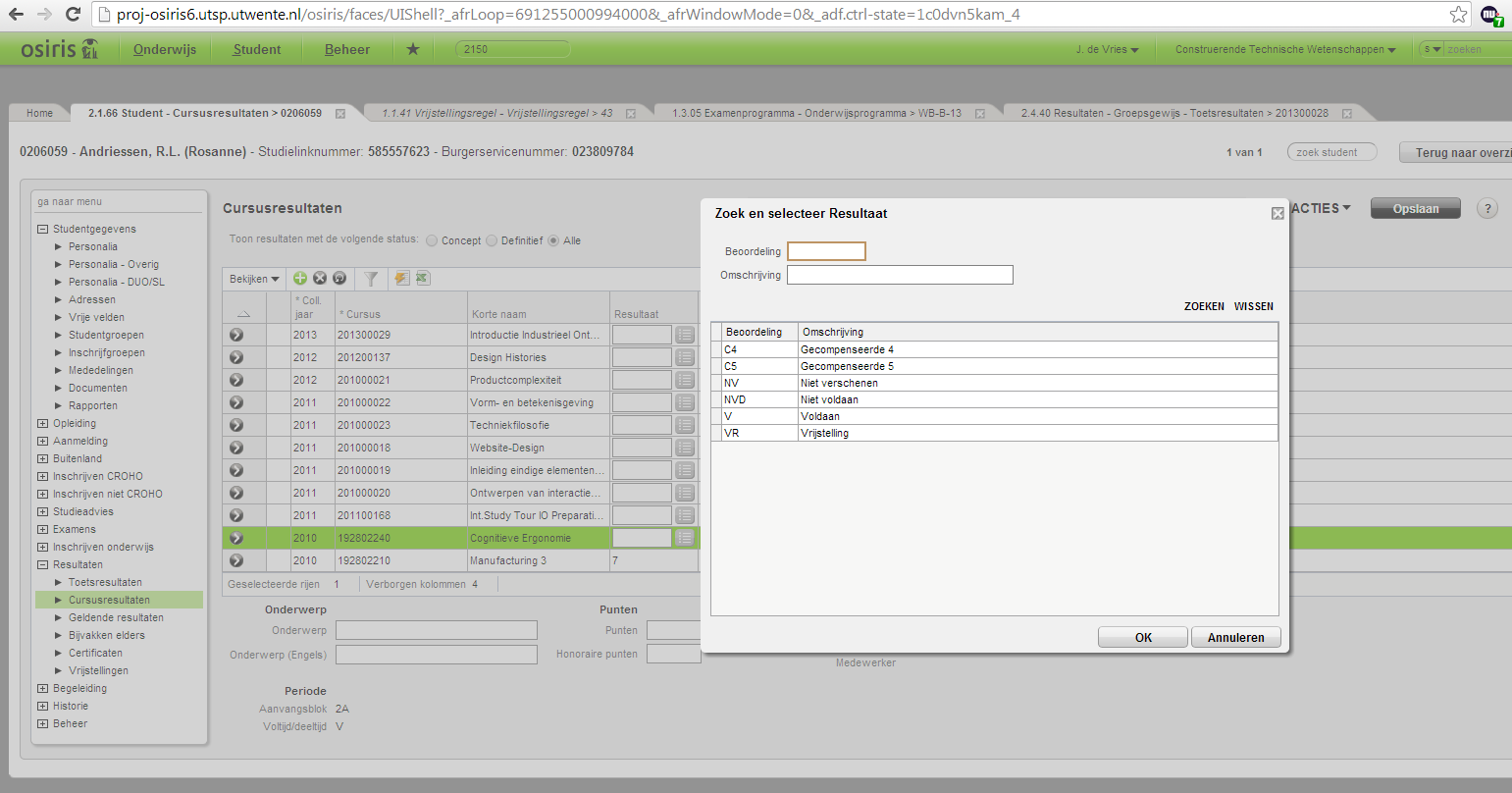1512x793 pixels.
Task: Click browser bookmark star icon
Action: pos(1459,15)
